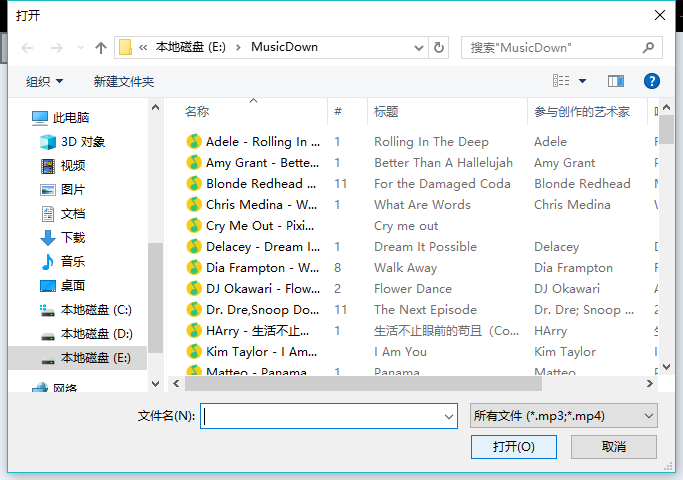Click the 音乐 music note icon

pyautogui.click(x=47, y=262)
